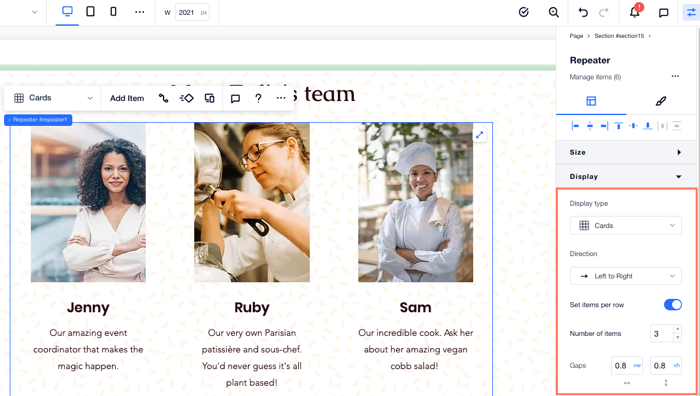Expand the Size section

coord(626,152)
